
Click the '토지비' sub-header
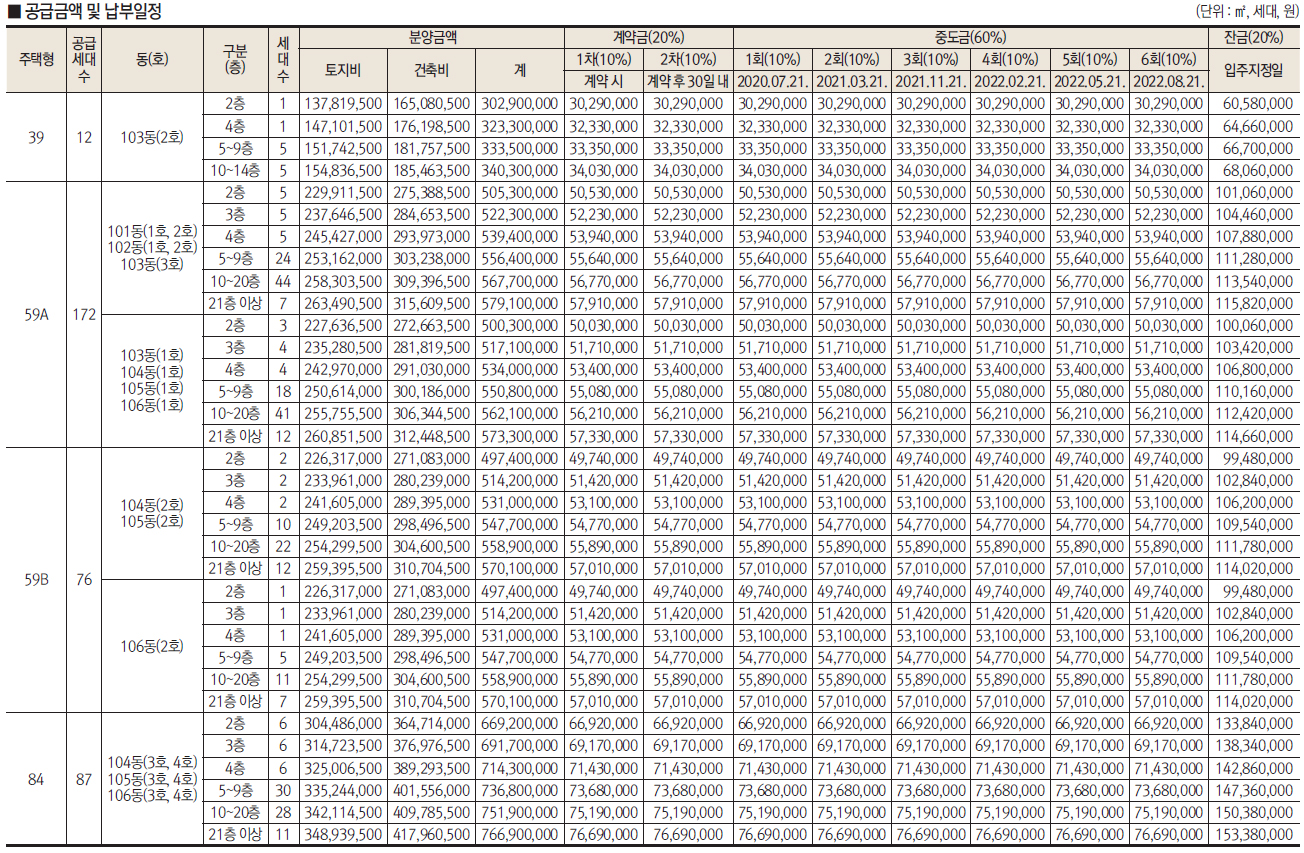[343, 70]
